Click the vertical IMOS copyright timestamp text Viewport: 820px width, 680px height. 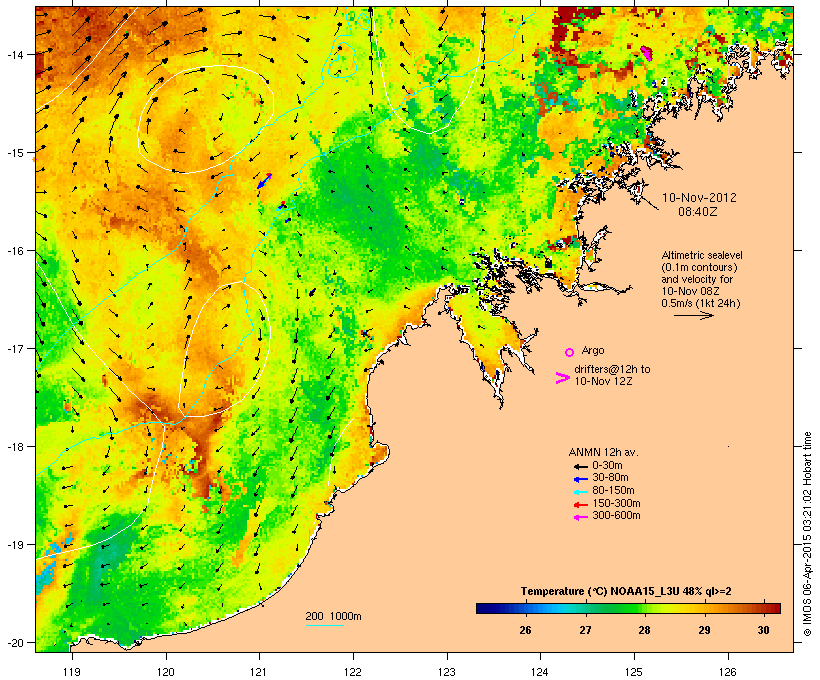(x=807, y=535)
